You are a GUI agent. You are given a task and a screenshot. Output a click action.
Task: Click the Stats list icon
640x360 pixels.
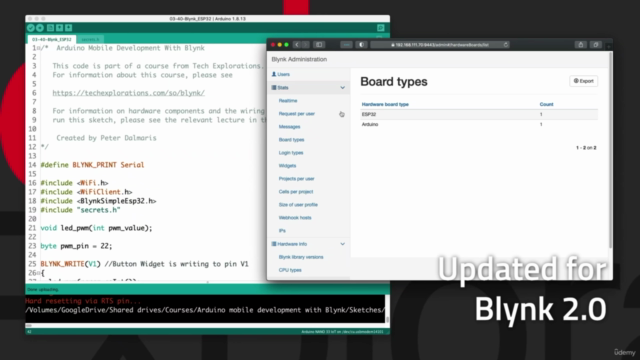coord(274,87)
